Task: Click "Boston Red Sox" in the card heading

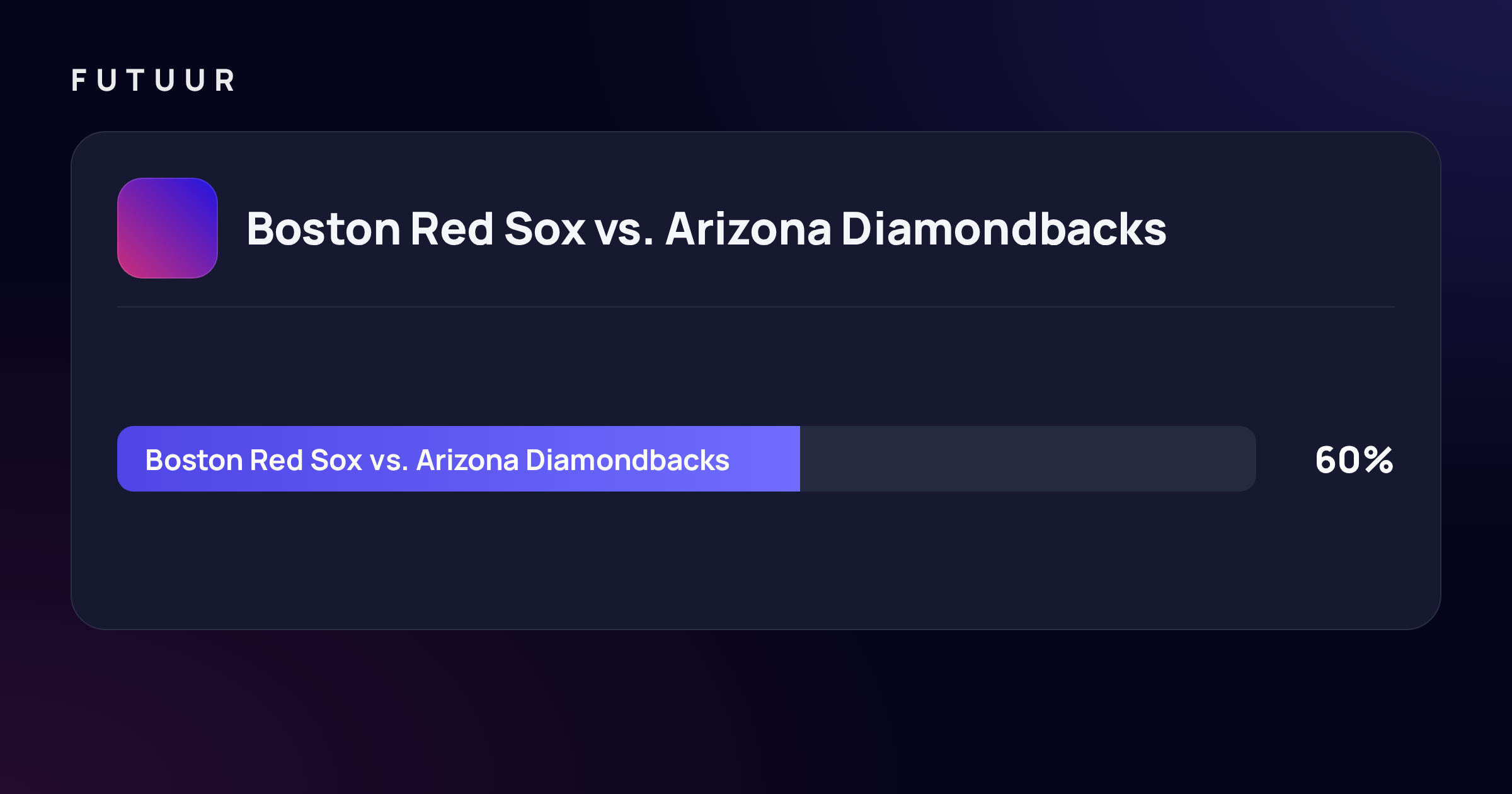Action: click(x=416, y=228)
